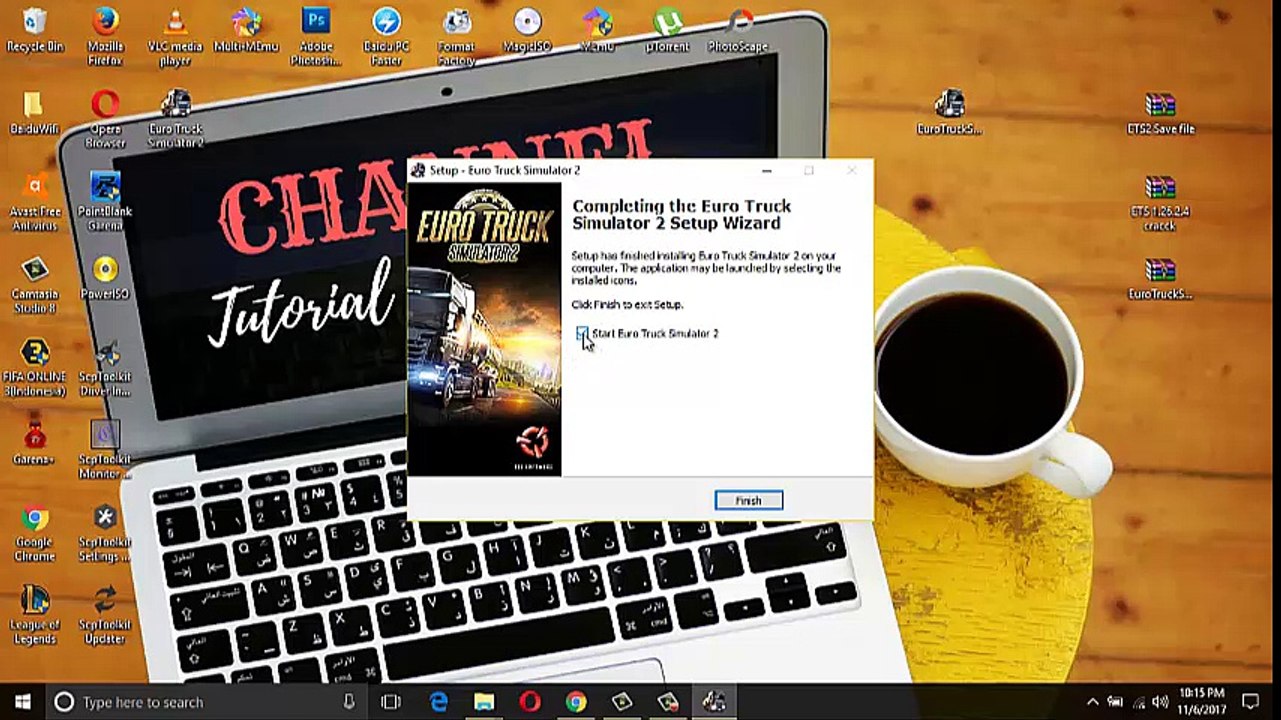Viewport: 1281px width, 720px height.
Task: Open ScpToolkit Settings desktop icon
Action: pyautogui.click(x=105, y=532)
